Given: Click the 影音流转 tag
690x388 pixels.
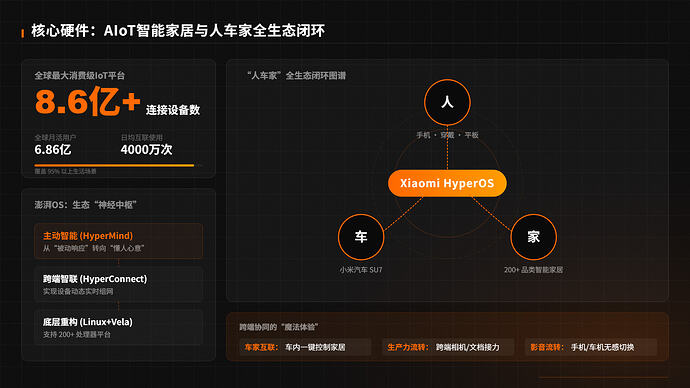Looking at the screenshot, I should point(591,347).
